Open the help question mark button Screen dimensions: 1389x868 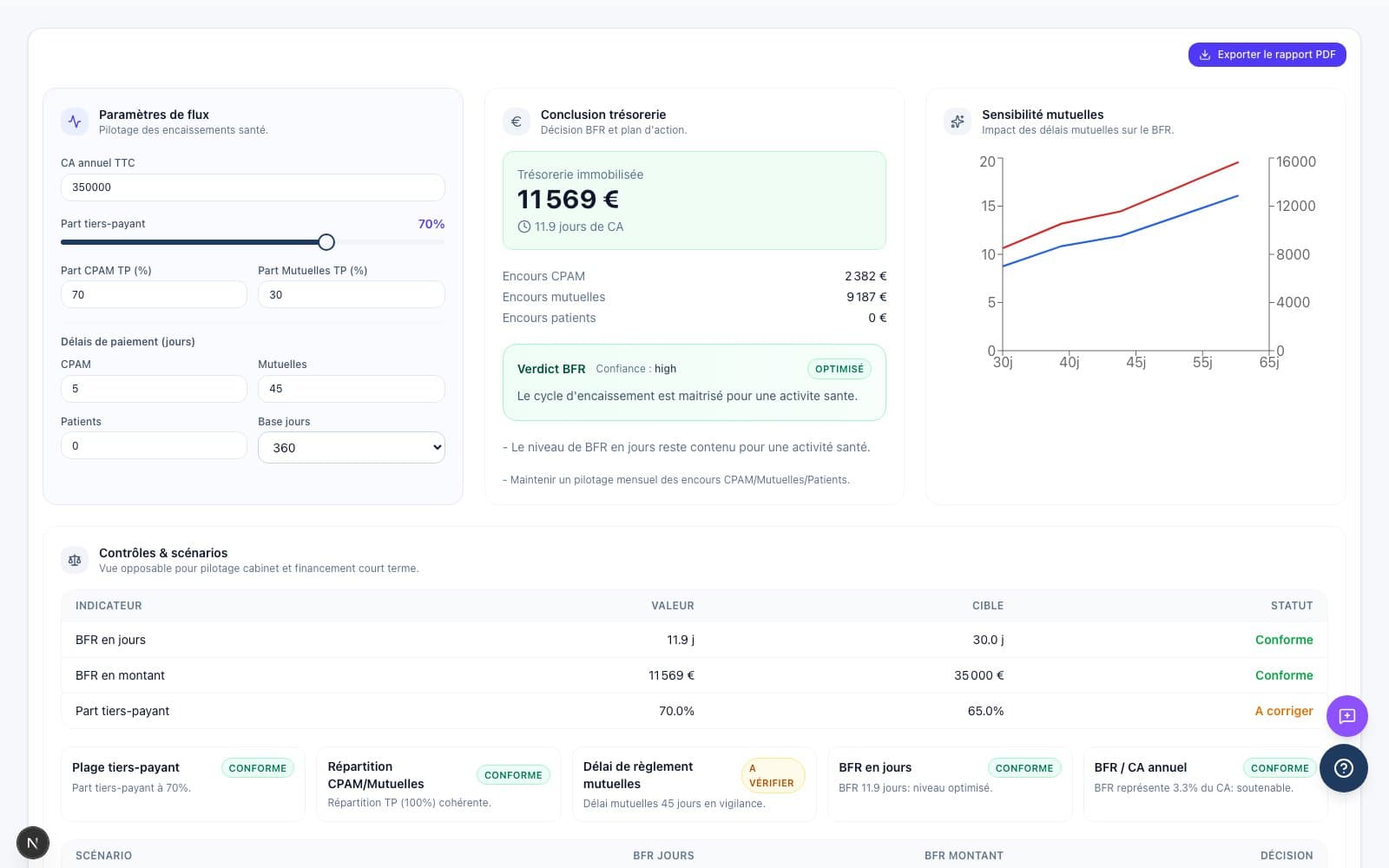(x=1343, y=768)
